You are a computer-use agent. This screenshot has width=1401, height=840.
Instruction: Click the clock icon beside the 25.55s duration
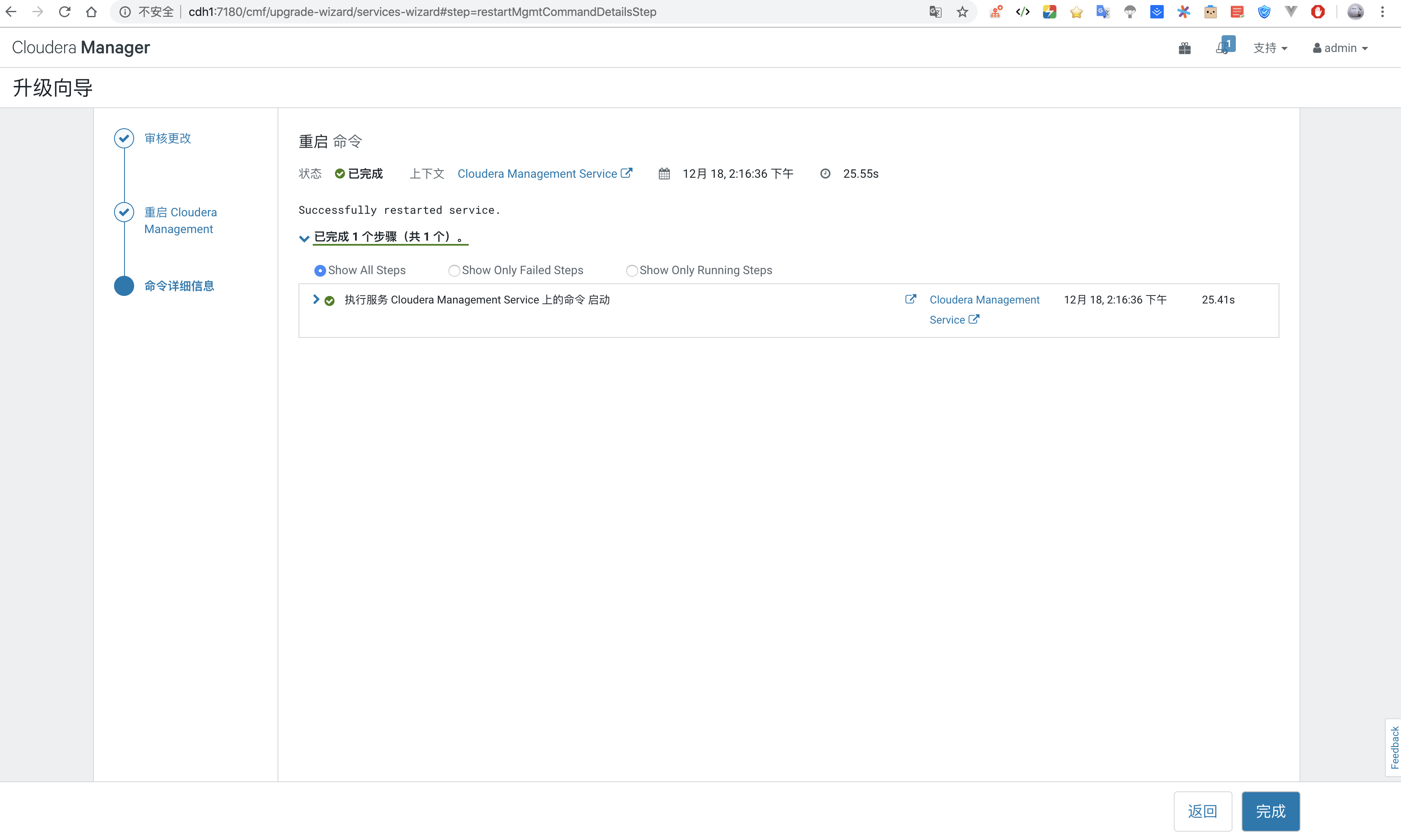(x=825, y=173)
